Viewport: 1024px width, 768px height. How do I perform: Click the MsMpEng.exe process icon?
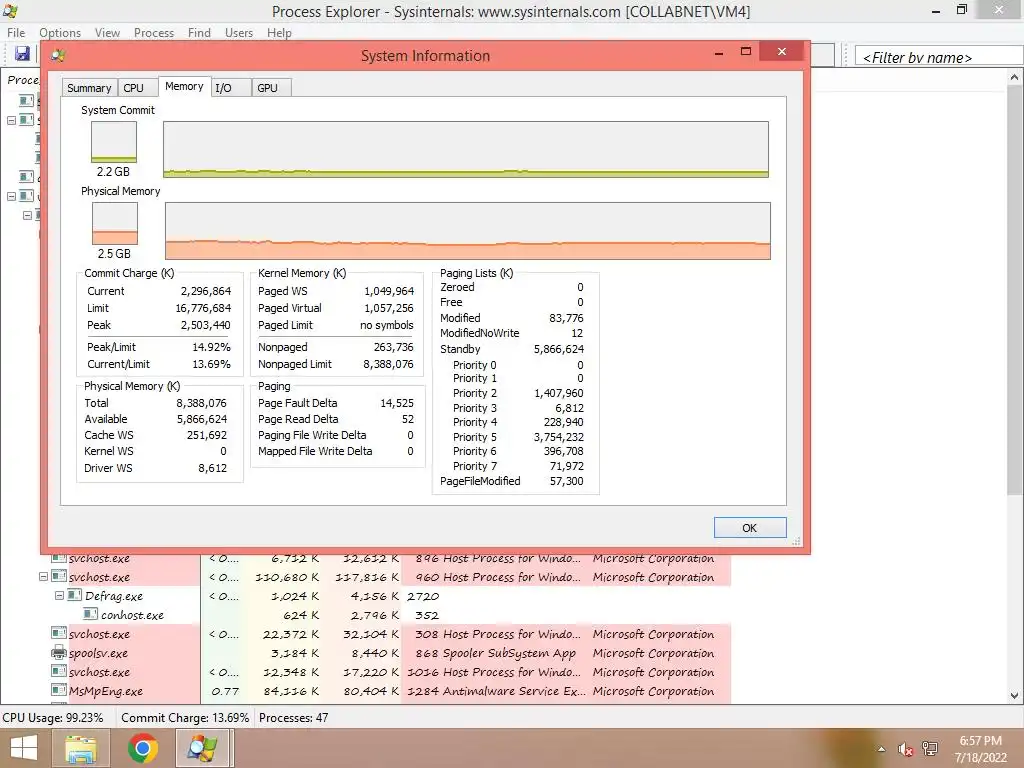coord(59,690)
